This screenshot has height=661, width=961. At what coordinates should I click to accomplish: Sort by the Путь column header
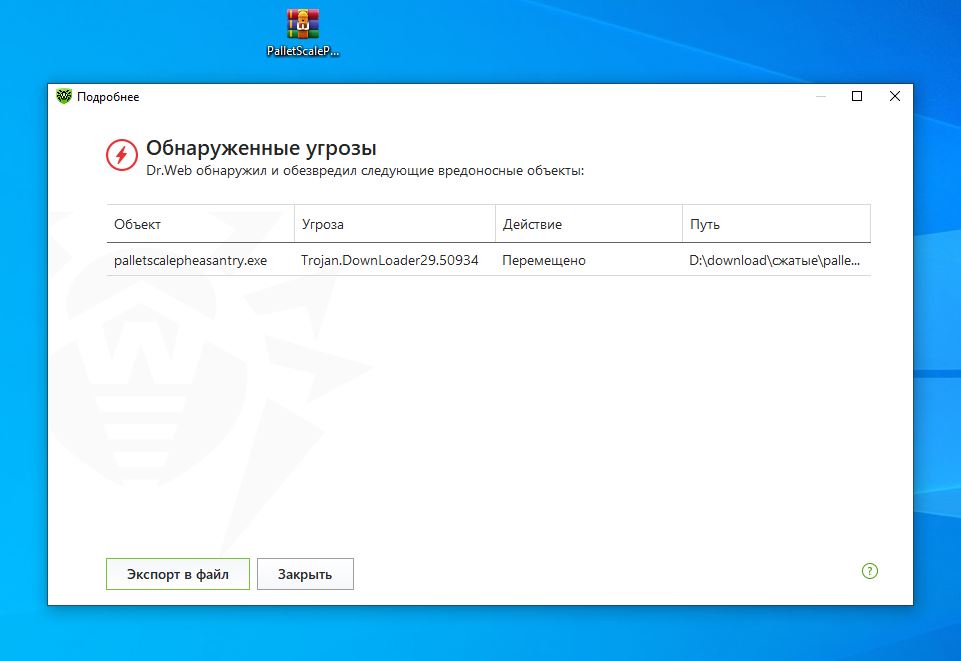pos(777,224)
